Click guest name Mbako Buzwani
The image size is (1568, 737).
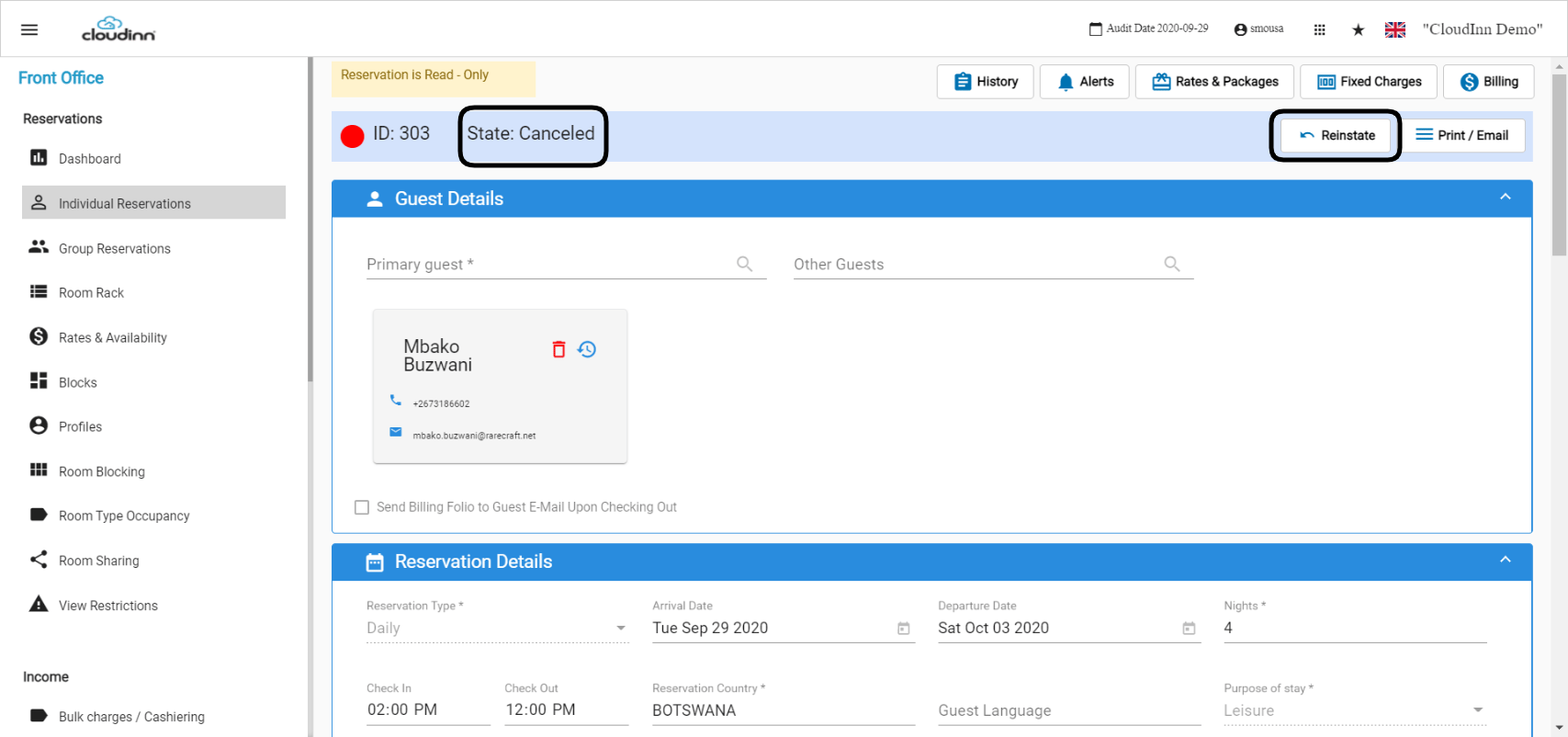click(438, 356)
